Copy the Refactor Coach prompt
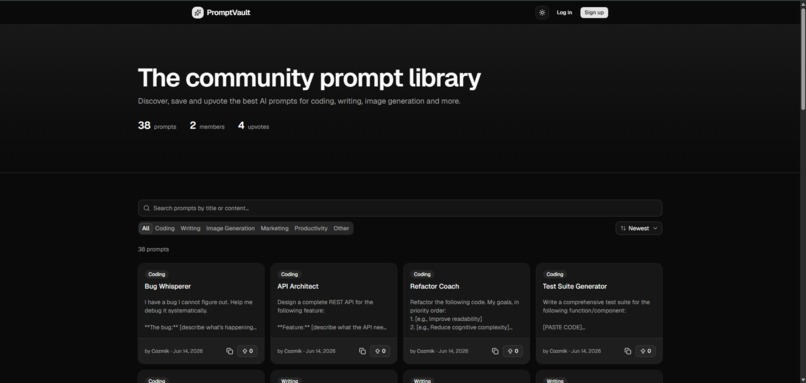Screen dimensions: 806x383 click(495, 351)
